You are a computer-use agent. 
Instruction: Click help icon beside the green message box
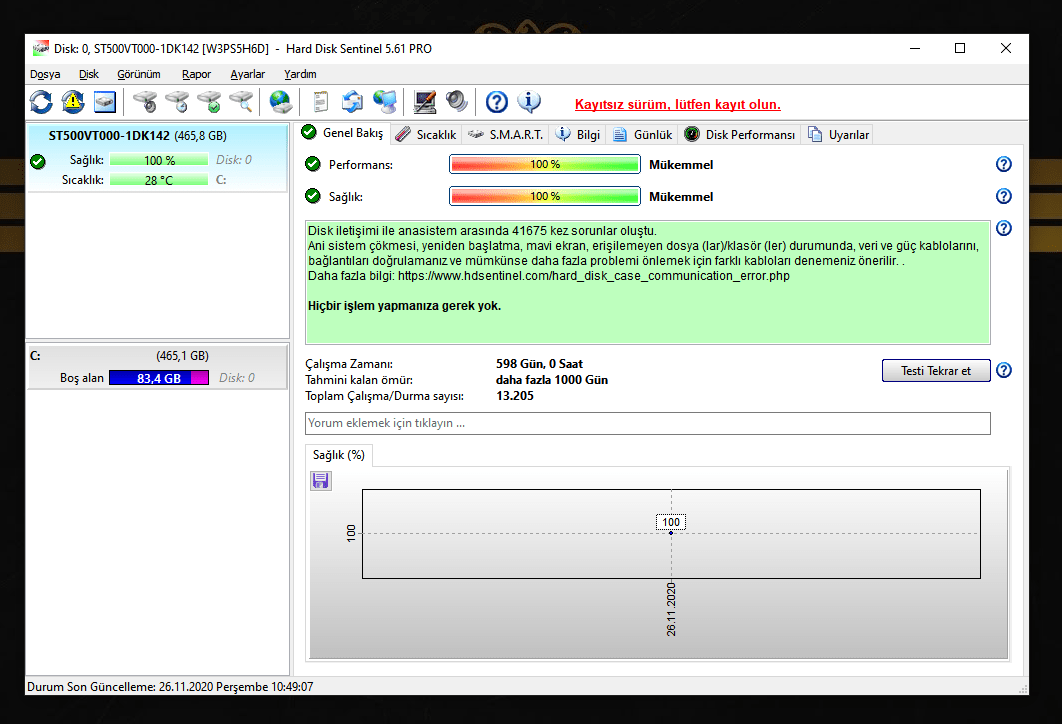1004,228
